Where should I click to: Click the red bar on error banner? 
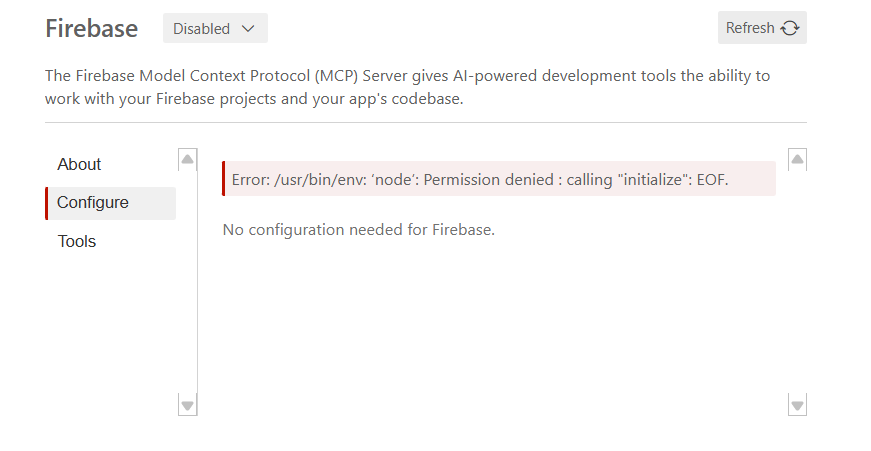pyautogui.click(x=224, y=179)
